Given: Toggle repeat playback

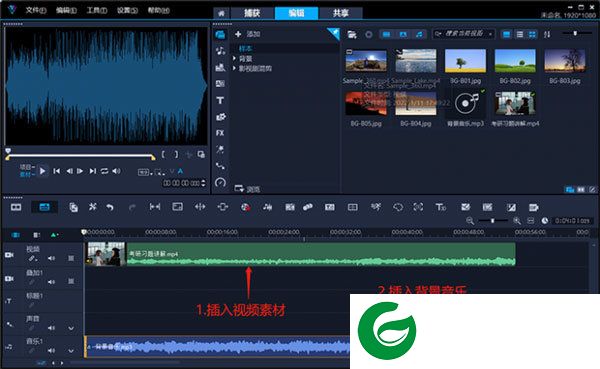Looking at the screenshot, I should coord(104,171).
